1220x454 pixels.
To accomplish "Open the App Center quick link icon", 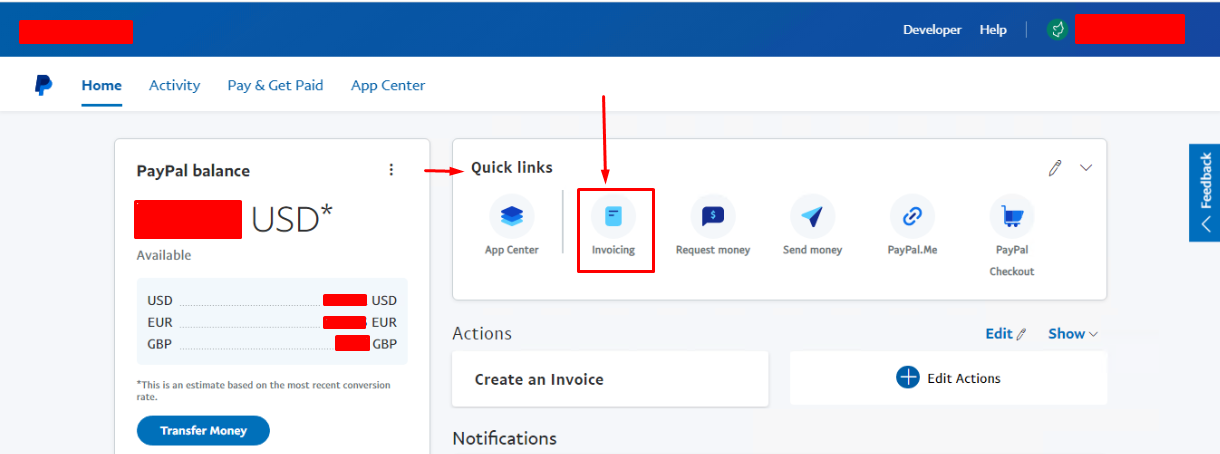I will (511, 216).
